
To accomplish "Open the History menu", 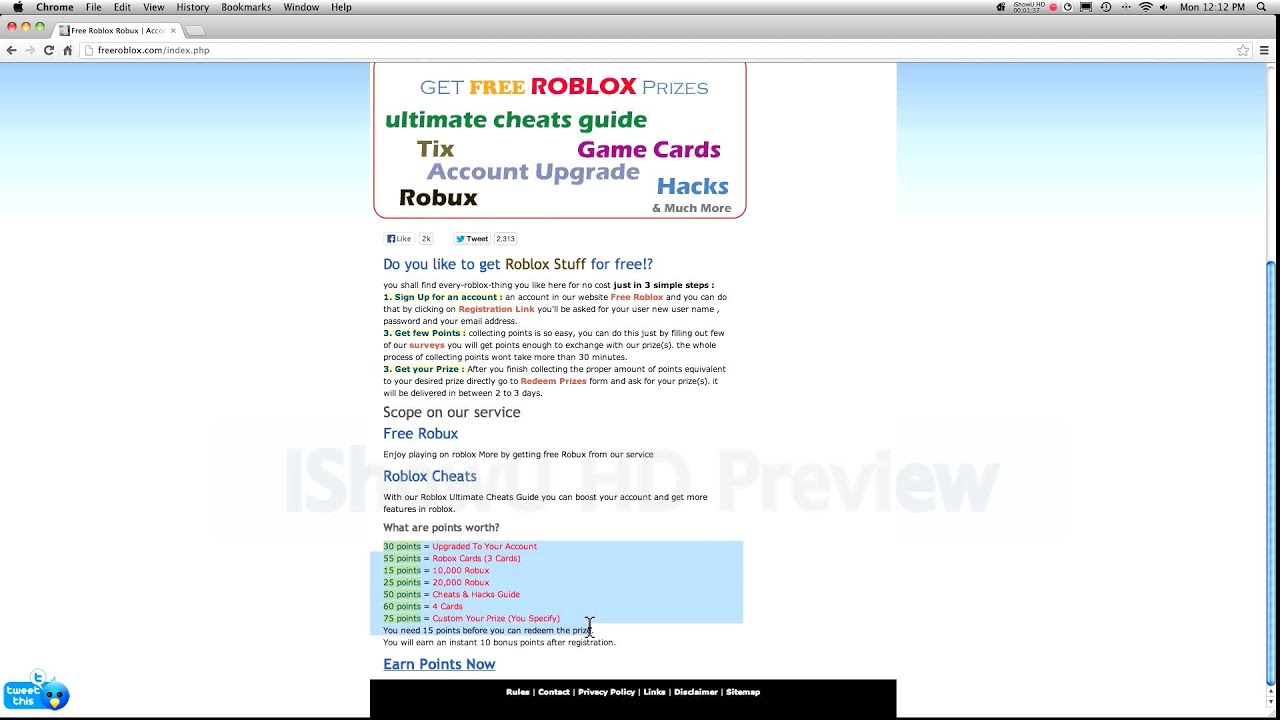I will (x=192, y=7).
